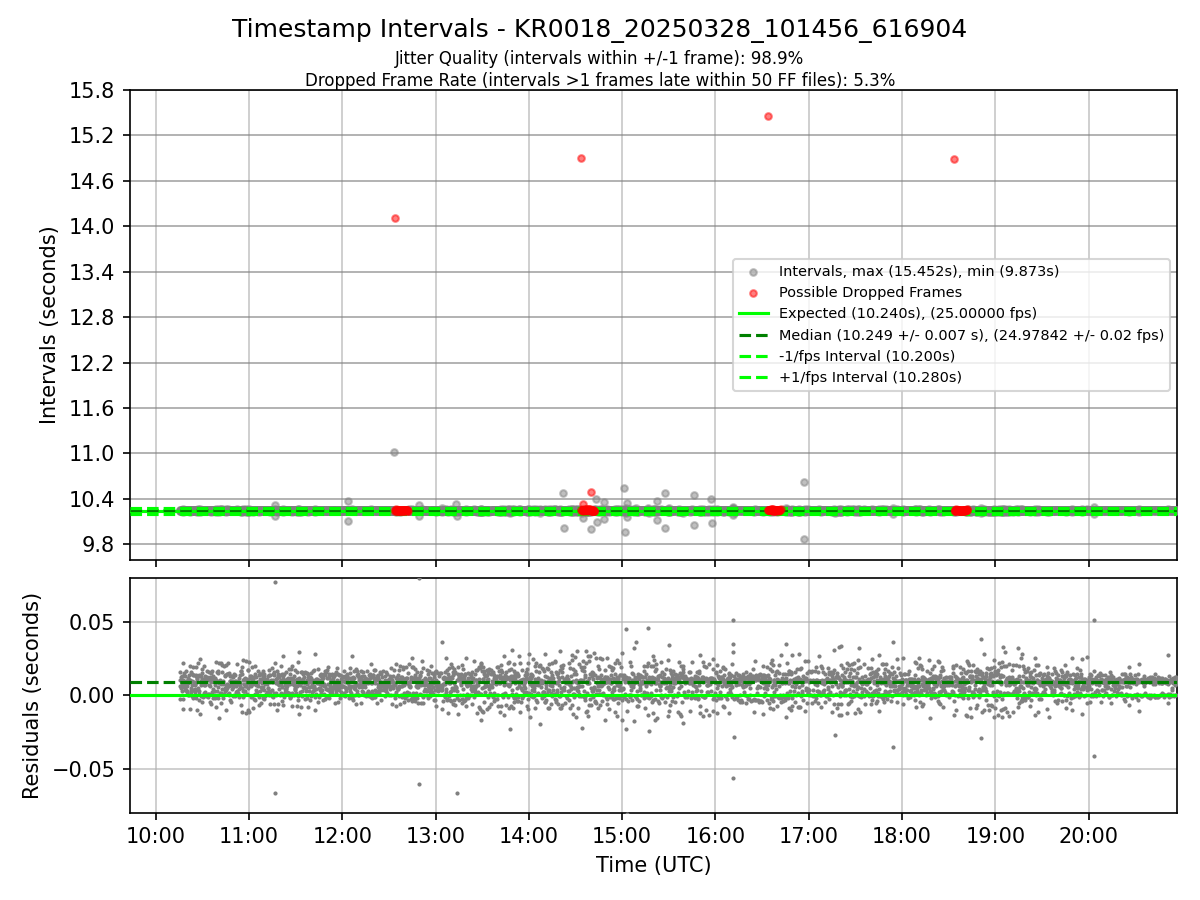Select the 'Jitter Quality' subtitle showing 98.9%
Image resolution: width=1200 pixels, height=900 pixels.
point(599,58)
